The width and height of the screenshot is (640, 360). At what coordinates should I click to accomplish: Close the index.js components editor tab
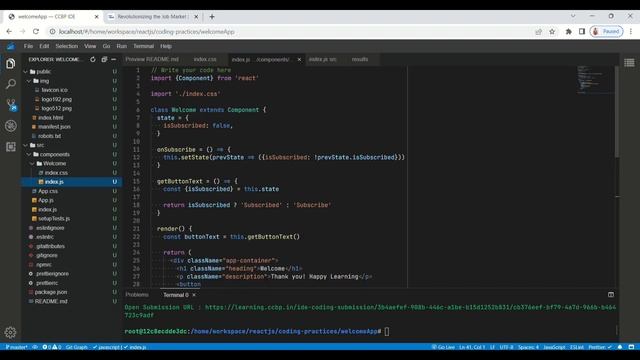click(299, 60)
